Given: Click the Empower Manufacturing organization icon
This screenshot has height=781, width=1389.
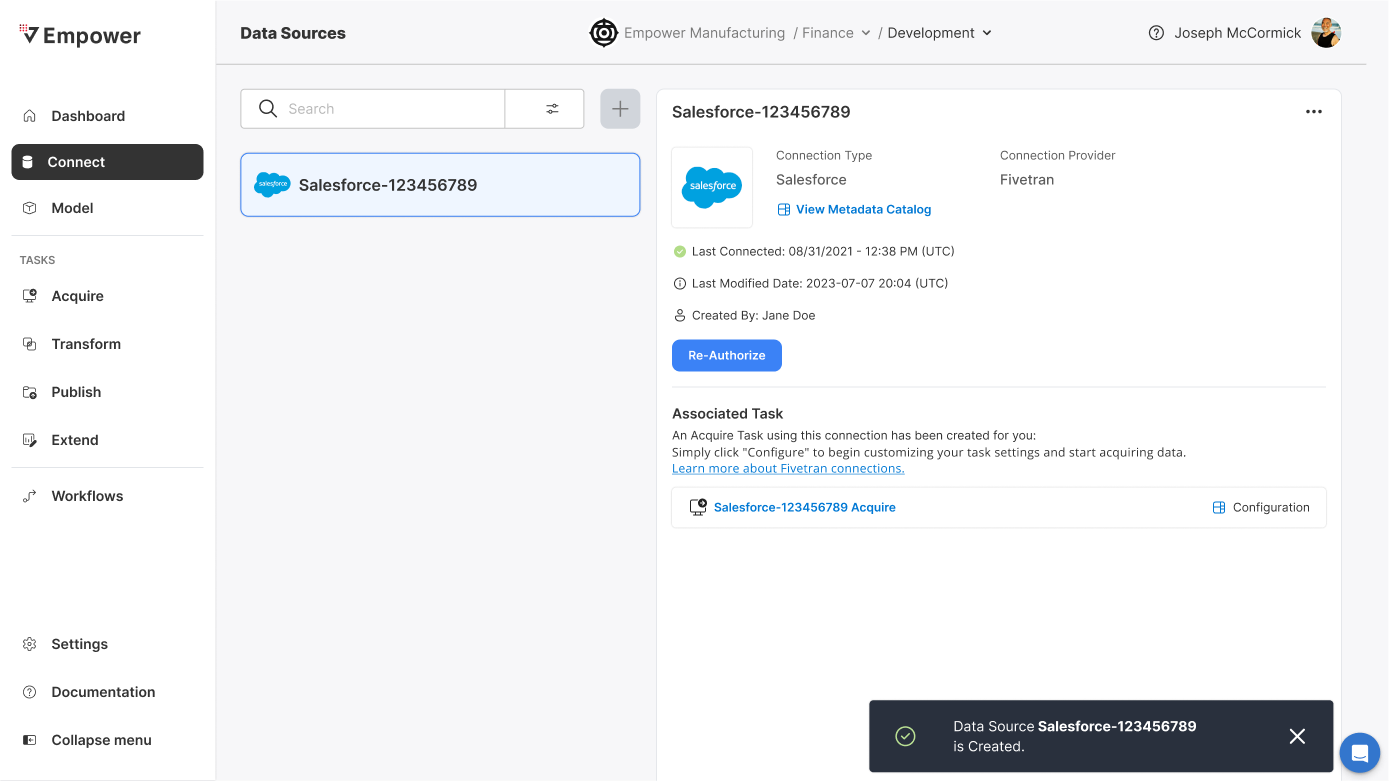Looking at the screenshot, I should (604, 33).
